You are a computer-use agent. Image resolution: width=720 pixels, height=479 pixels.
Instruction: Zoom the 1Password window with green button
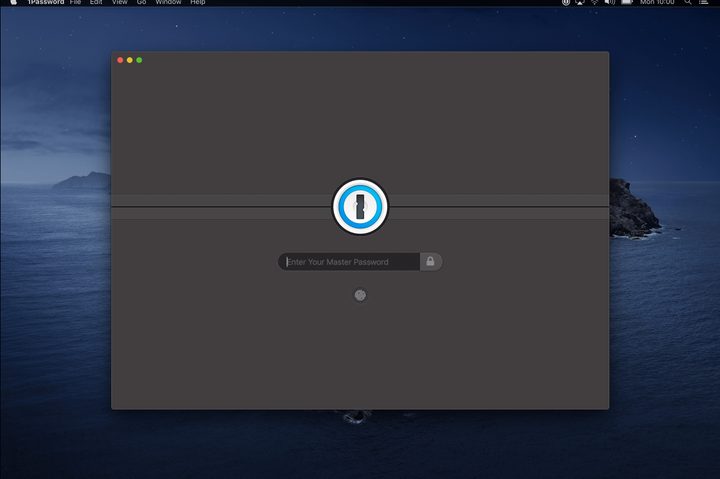(x=139, y=60)
